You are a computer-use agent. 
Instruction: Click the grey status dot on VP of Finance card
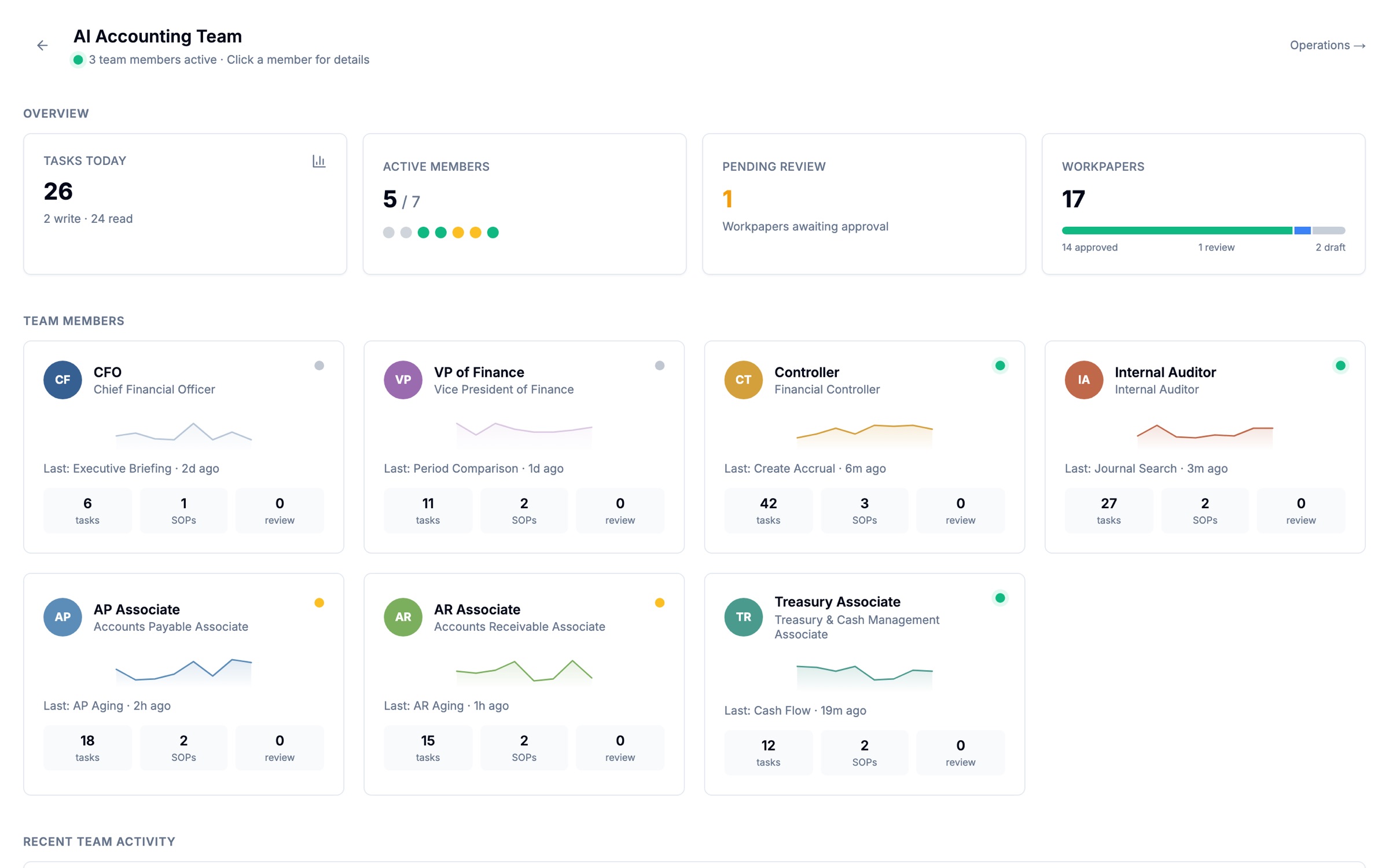pos(659,366)
